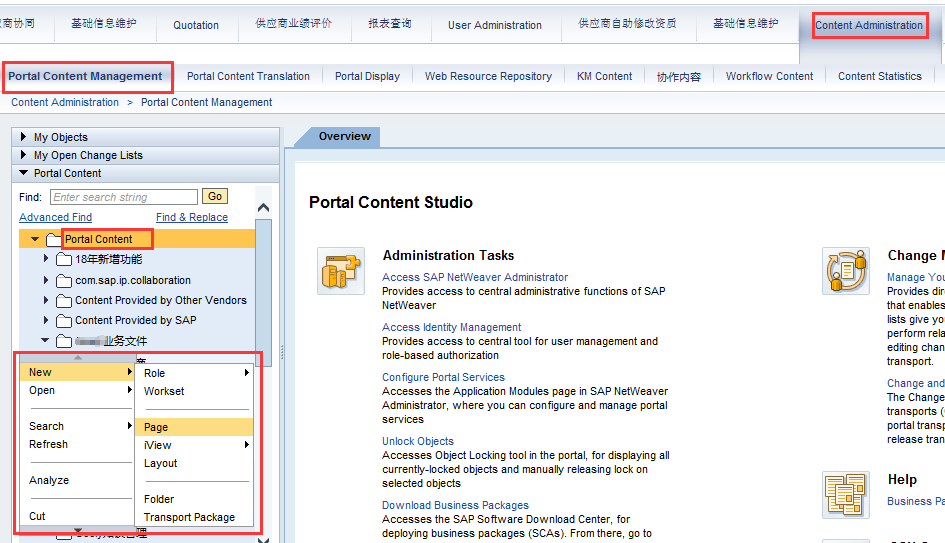The height and width of the screenshot is (543, 945).
Task: Select Layout in the New submenu
Action: [x=194, y=463]
